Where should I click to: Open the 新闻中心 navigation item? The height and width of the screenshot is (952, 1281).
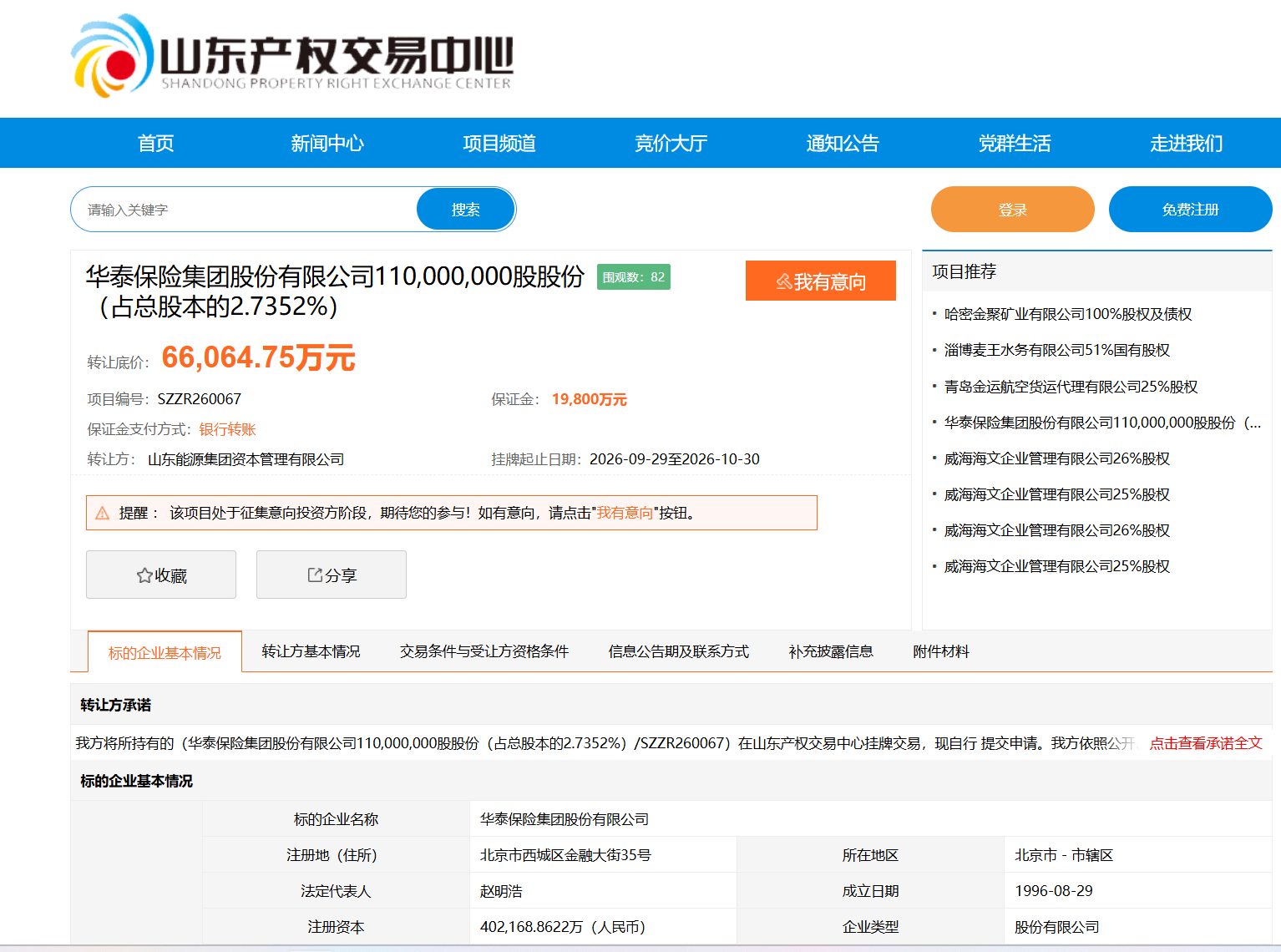327,143
